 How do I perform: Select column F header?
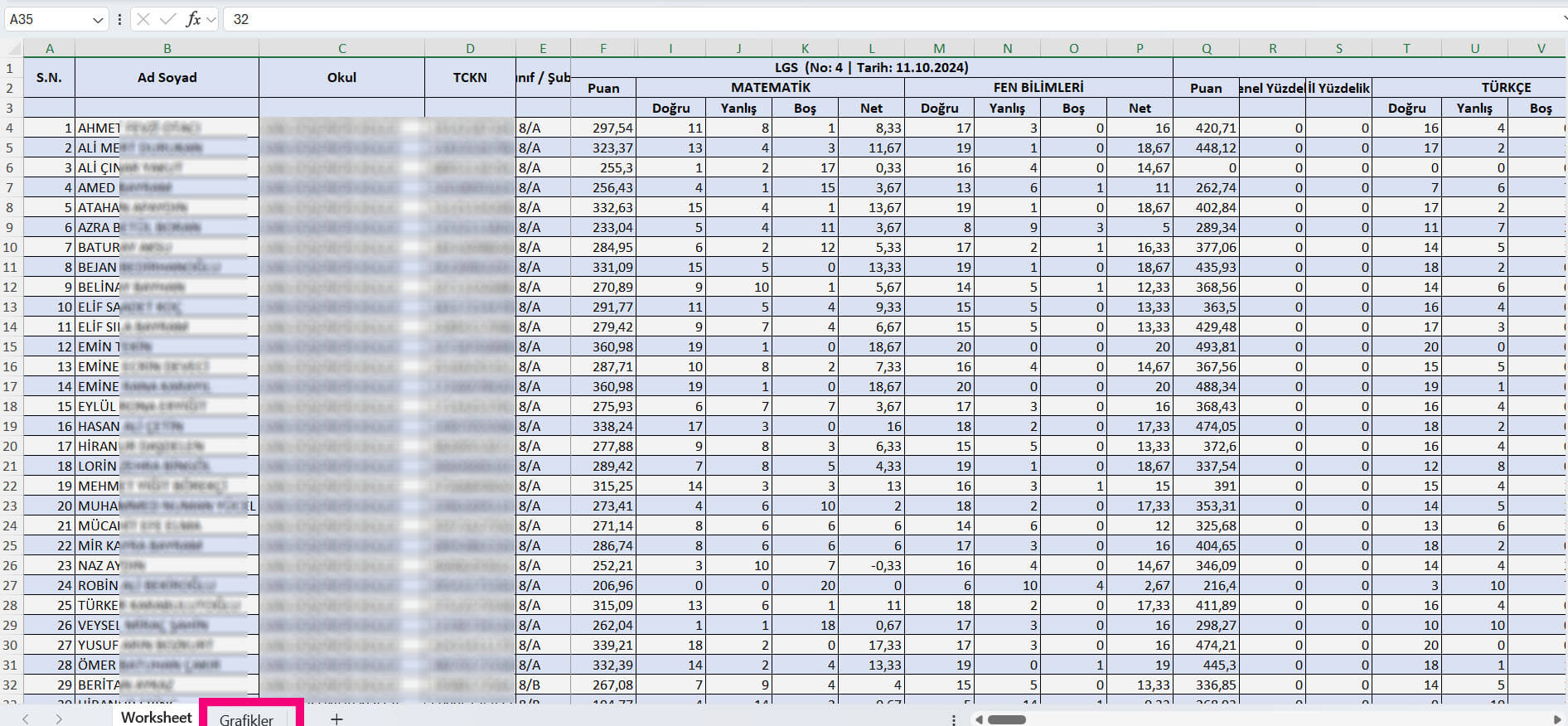point(603,48)
